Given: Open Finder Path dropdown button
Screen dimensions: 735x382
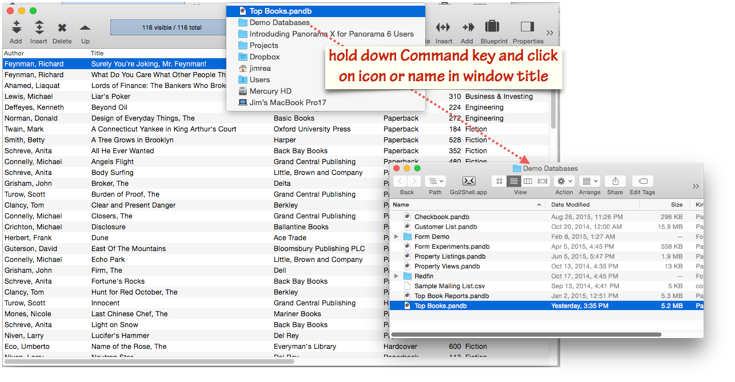Looking at the screenshot, I should (x=435, y=181).
